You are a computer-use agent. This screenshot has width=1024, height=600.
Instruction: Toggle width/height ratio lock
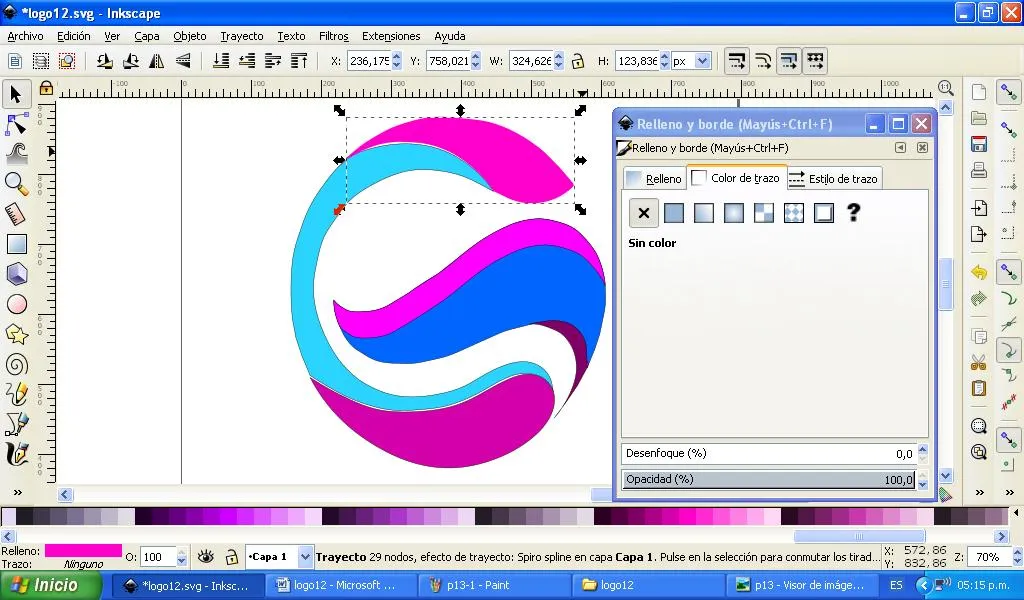click(577, 61)
